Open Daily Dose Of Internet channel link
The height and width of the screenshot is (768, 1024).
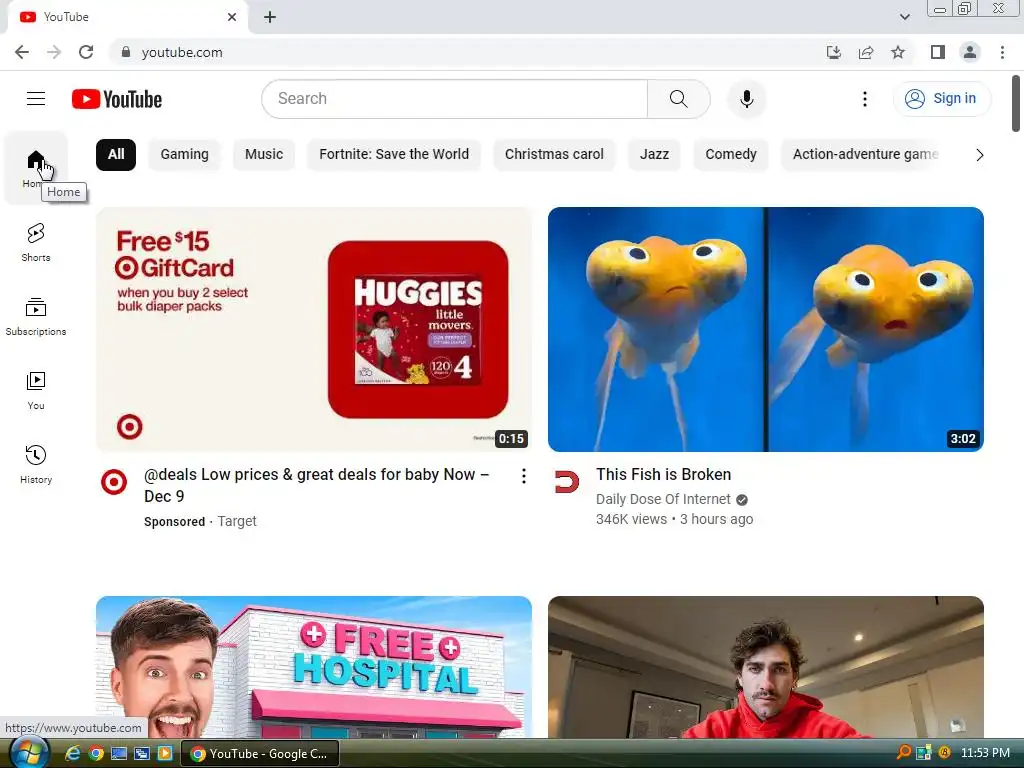point(663,499)
